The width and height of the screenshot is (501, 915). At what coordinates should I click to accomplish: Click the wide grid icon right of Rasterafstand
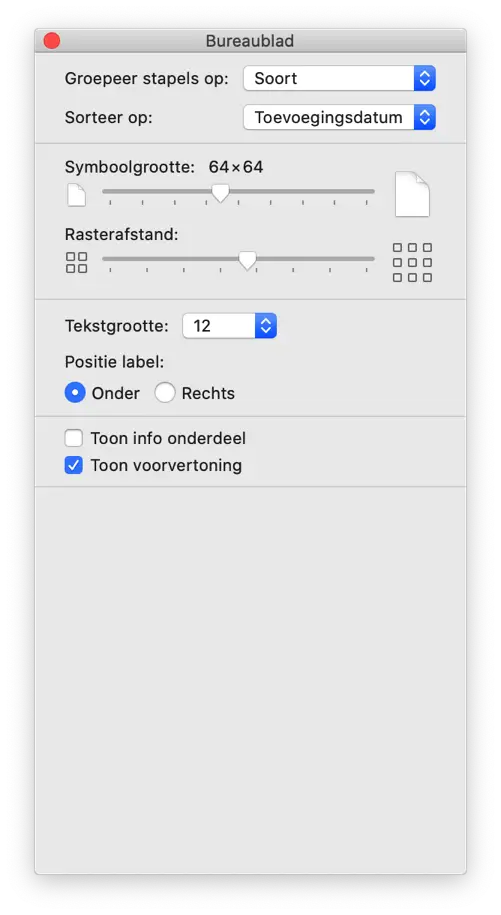coord(412,263)
